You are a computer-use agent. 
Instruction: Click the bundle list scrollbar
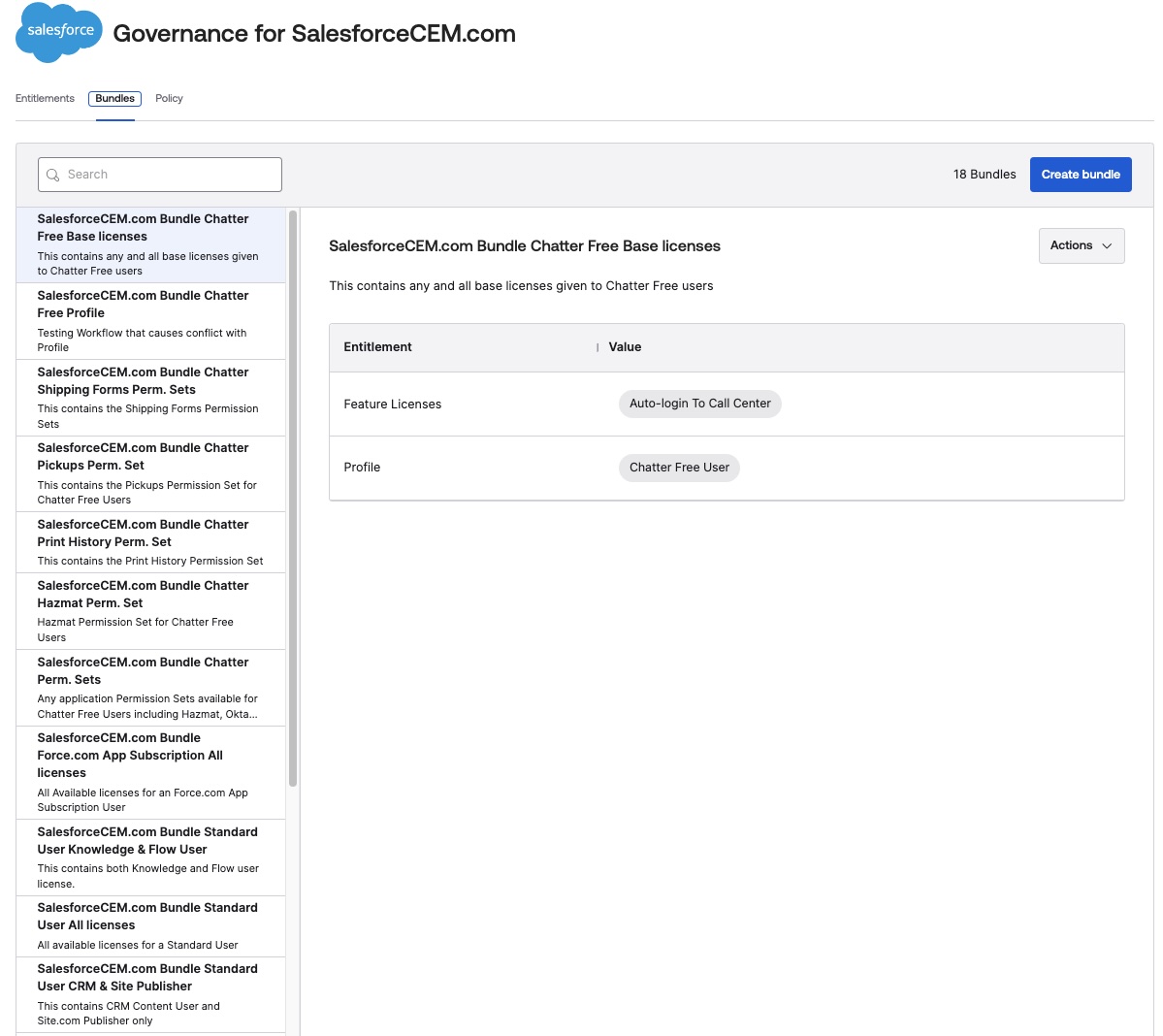click(x=293, y=499)
